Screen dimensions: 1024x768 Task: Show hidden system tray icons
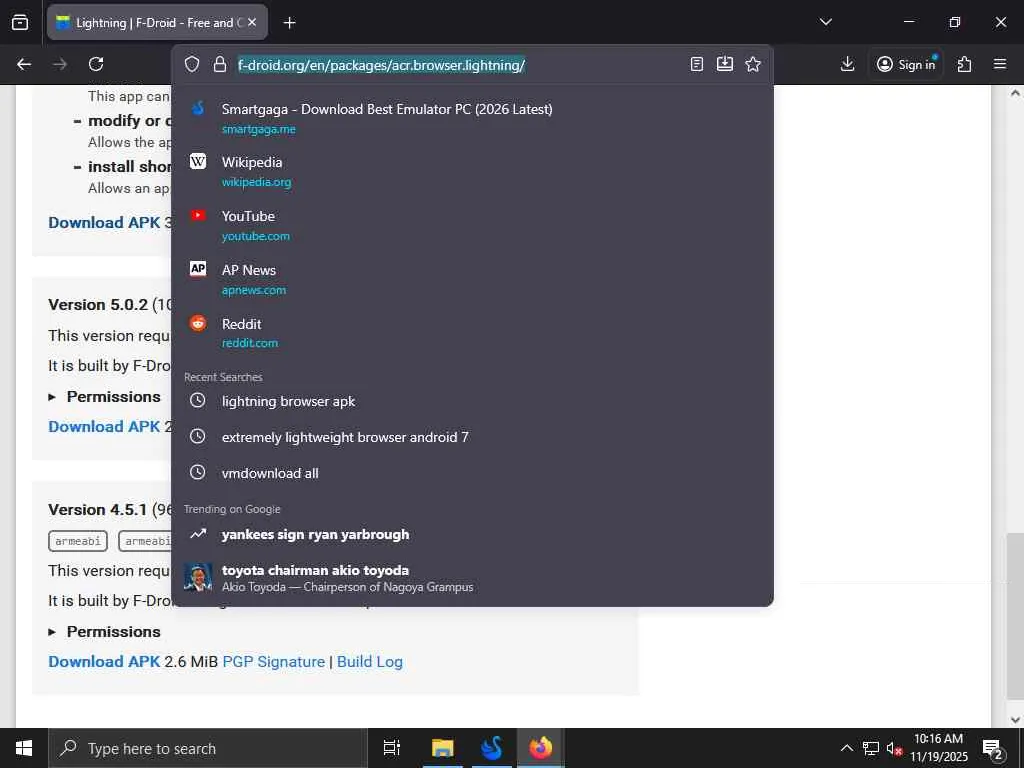point(846,748)
